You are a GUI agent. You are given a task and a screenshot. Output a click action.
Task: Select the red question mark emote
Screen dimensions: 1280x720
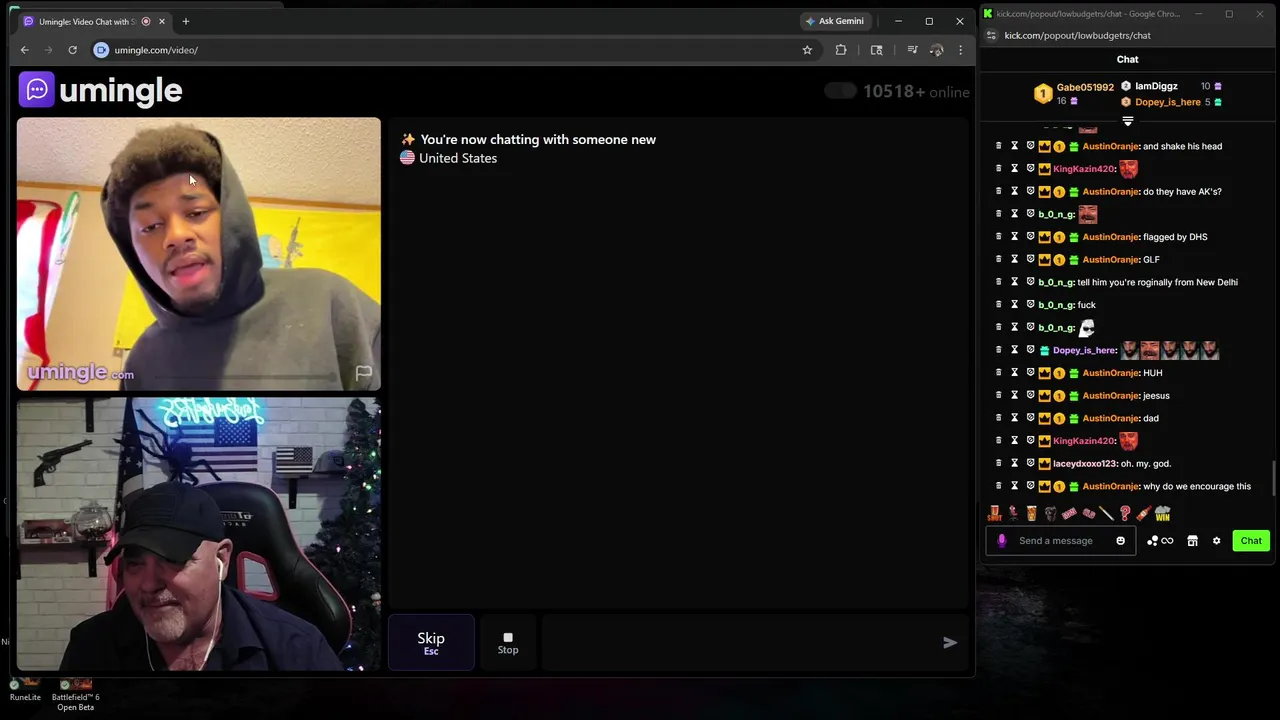(1125, 513)
